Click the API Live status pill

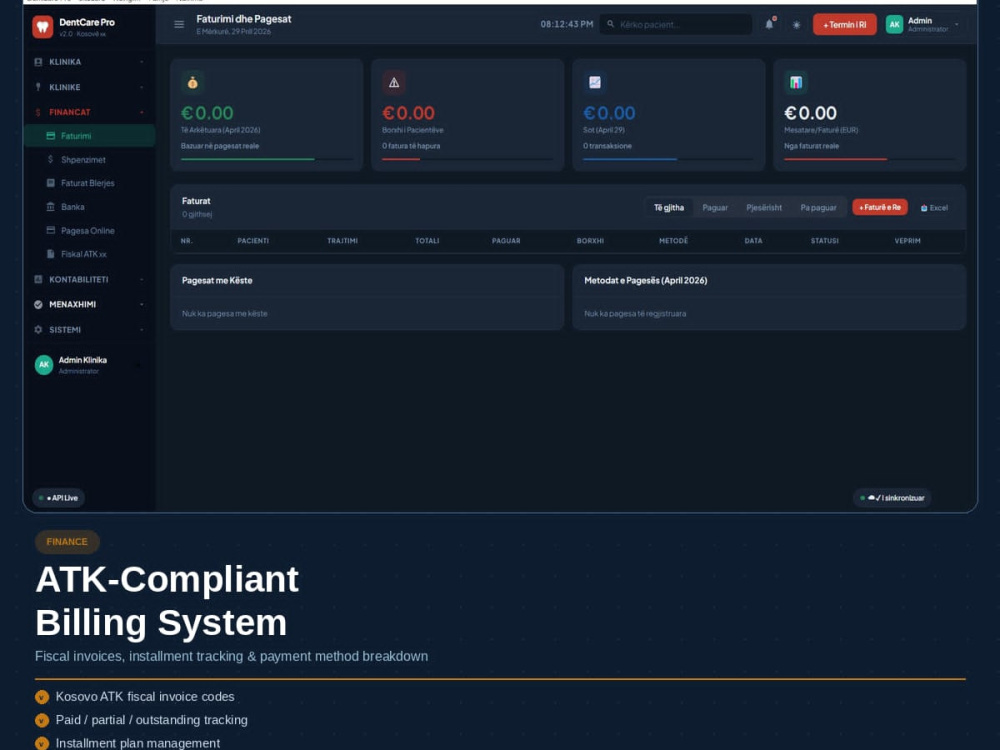click(59, 498)
